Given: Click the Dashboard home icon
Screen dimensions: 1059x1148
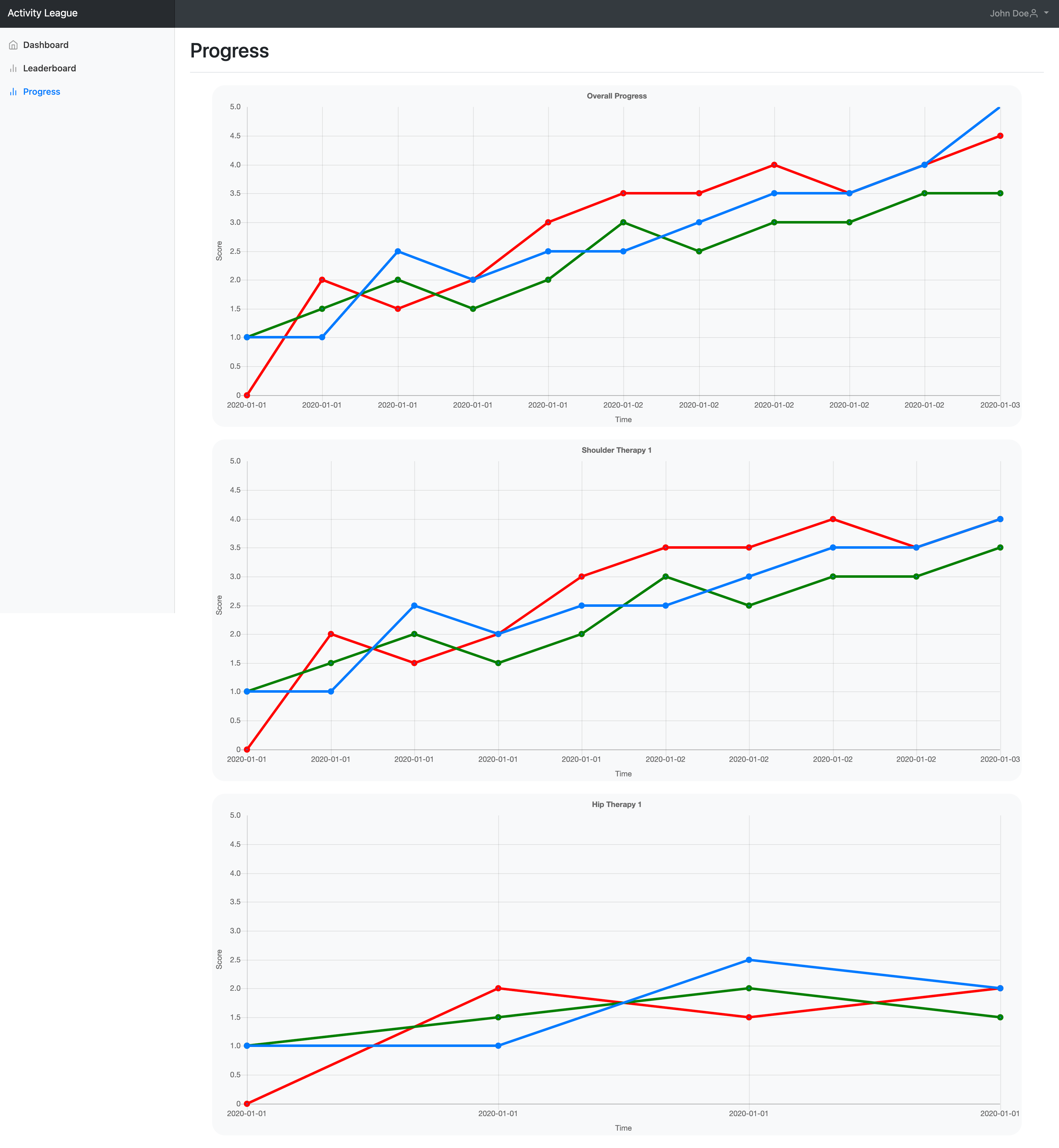Looking at the screenshot, I should pos(13,45).
